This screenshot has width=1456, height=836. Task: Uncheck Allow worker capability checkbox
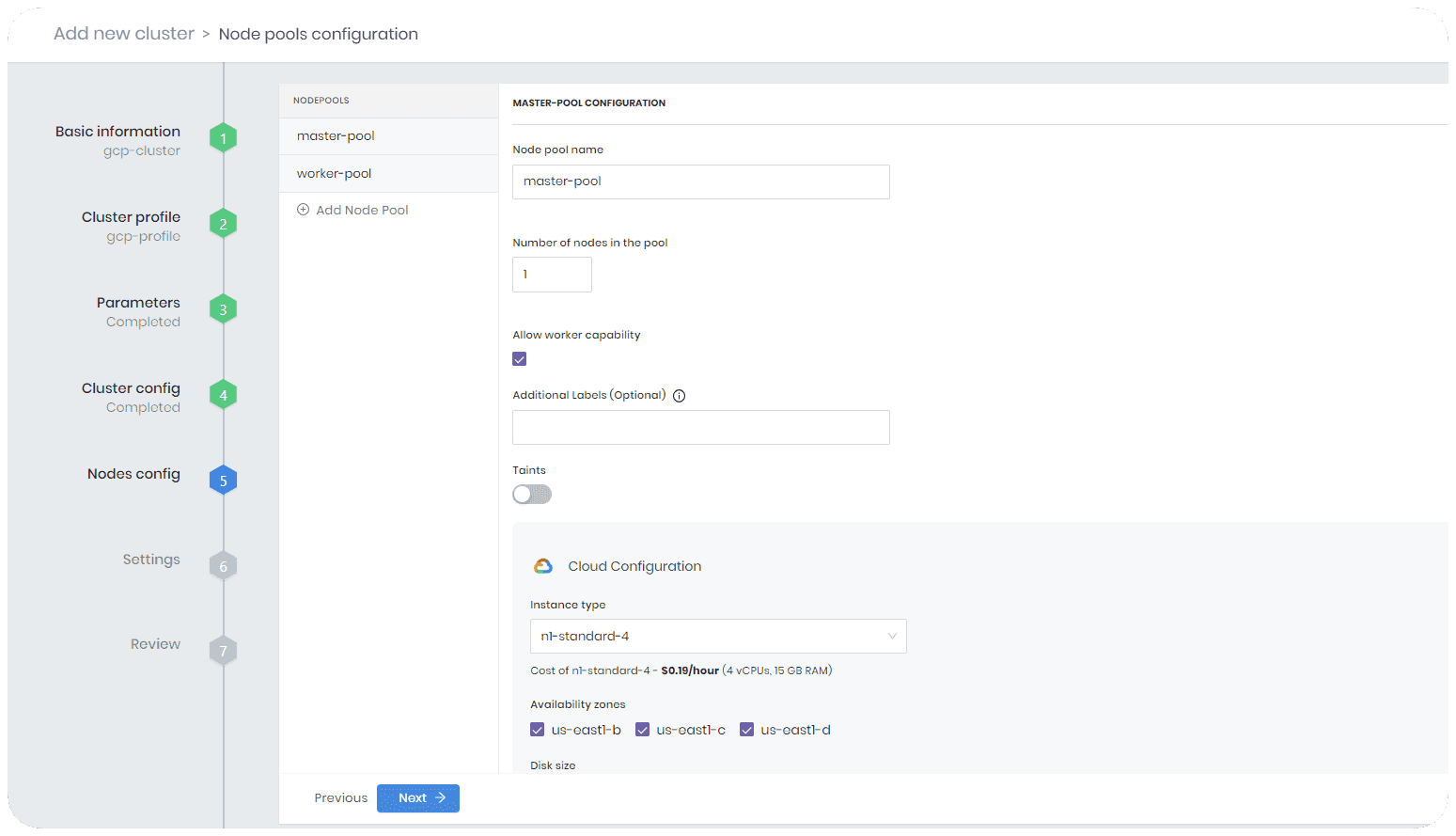520,359
